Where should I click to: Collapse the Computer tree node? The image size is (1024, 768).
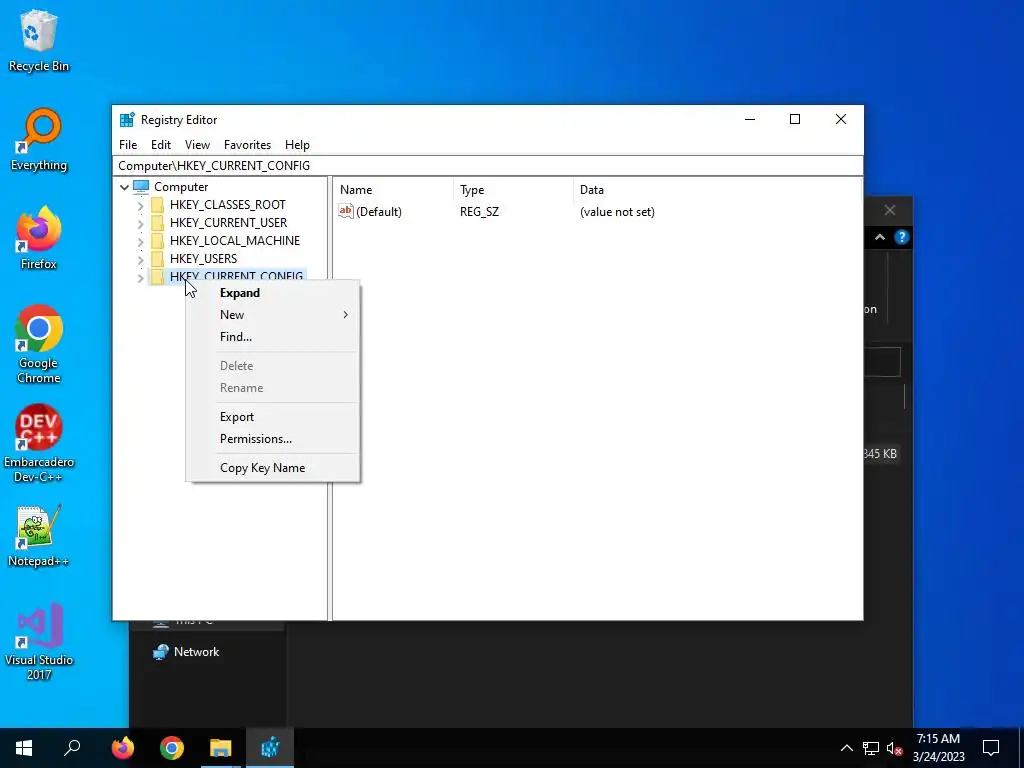pyautogui.click(x=124, y=187)
